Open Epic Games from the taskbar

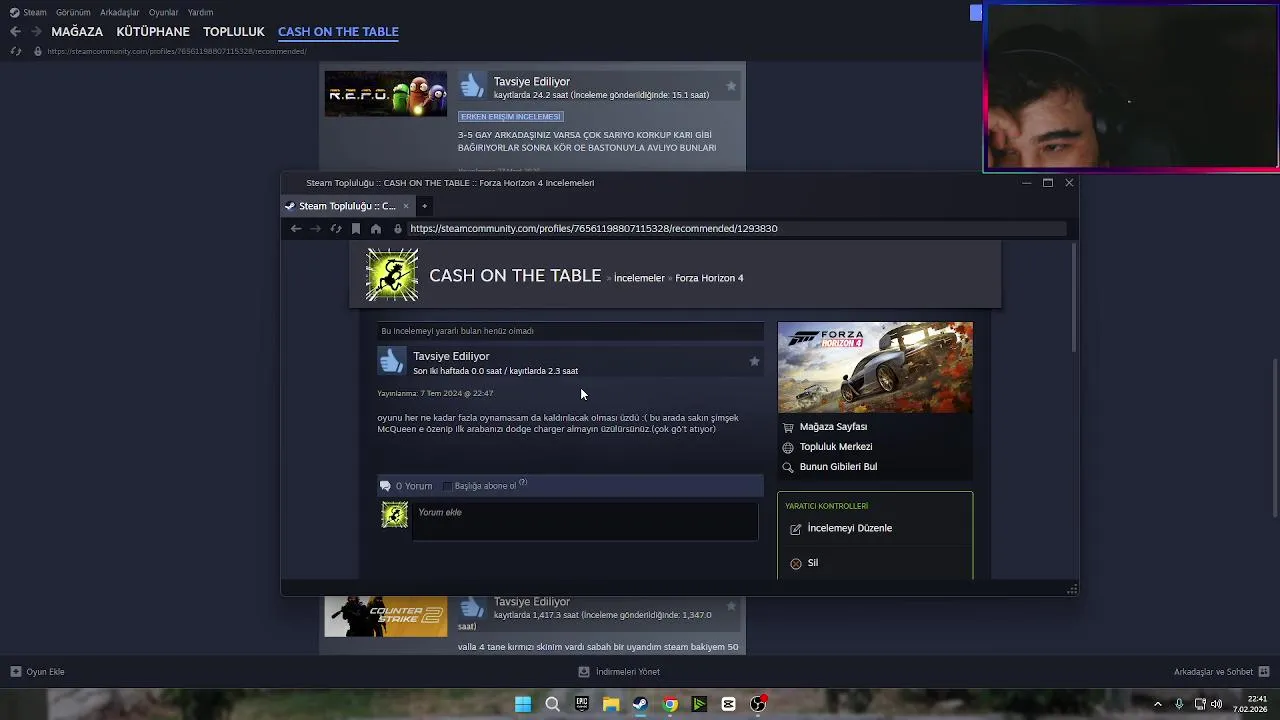[582, 704]
